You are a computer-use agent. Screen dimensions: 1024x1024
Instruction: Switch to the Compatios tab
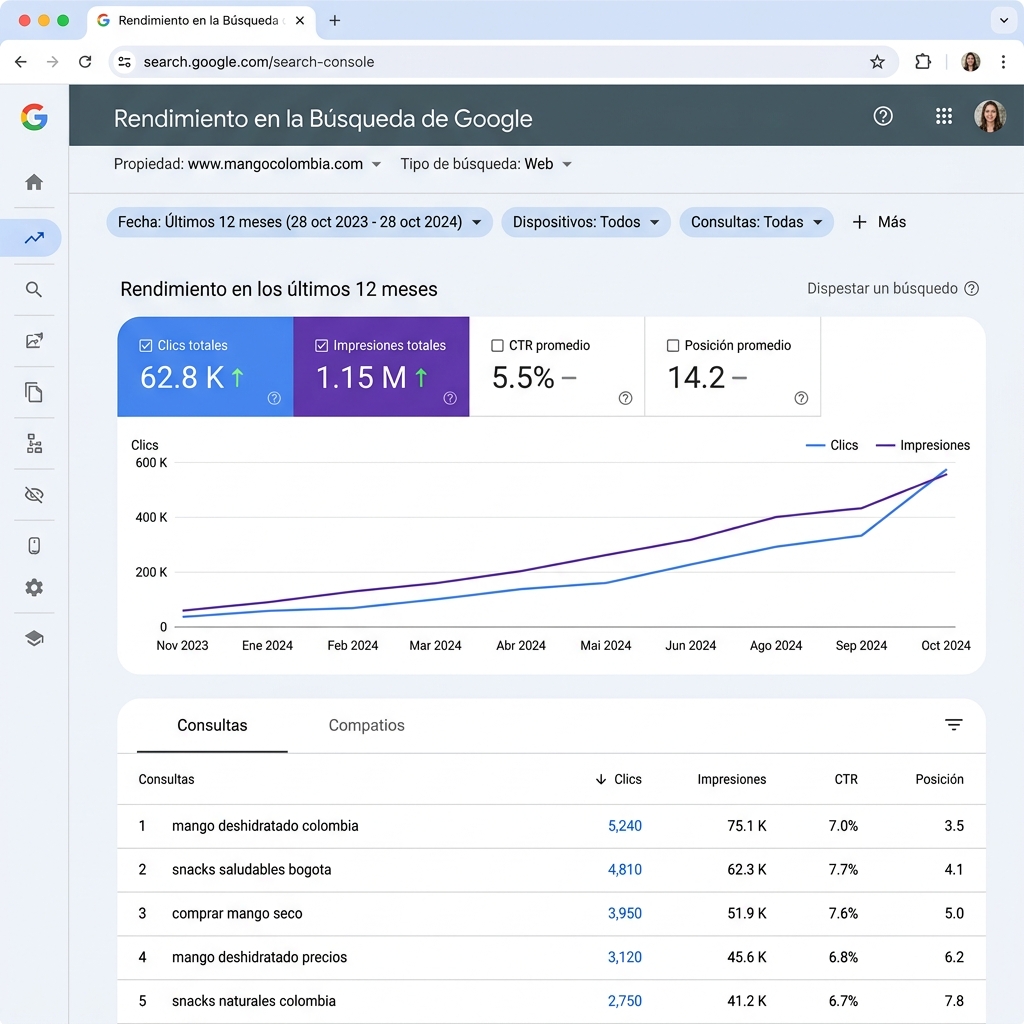(366, 725)
